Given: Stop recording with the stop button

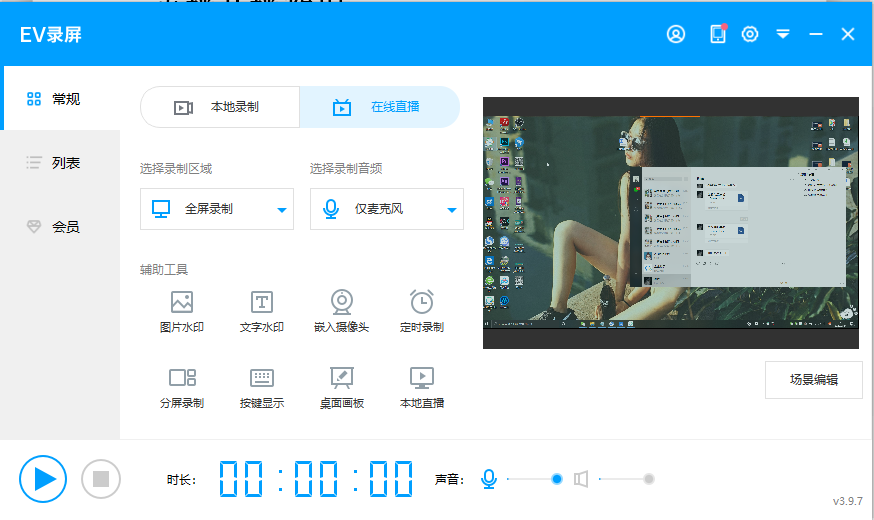Looking at the screenshot, I should (x=101, y=479).
